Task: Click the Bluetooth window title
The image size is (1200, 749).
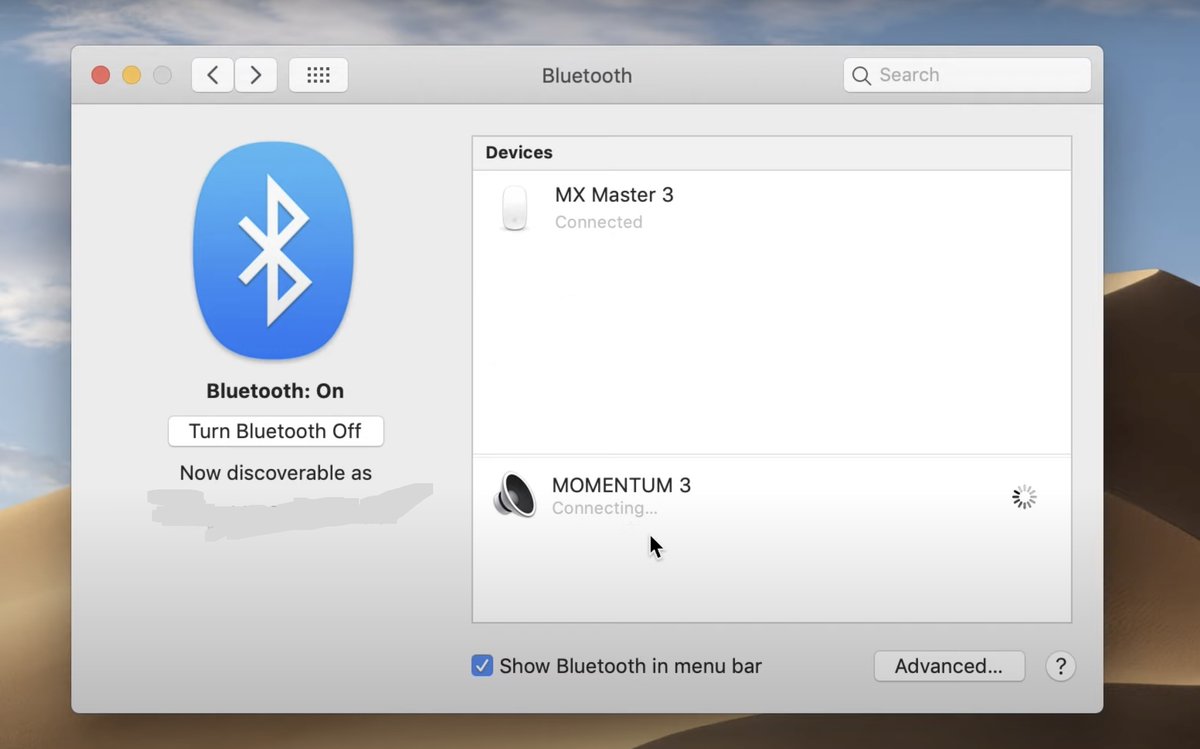Action: (587, 76)
